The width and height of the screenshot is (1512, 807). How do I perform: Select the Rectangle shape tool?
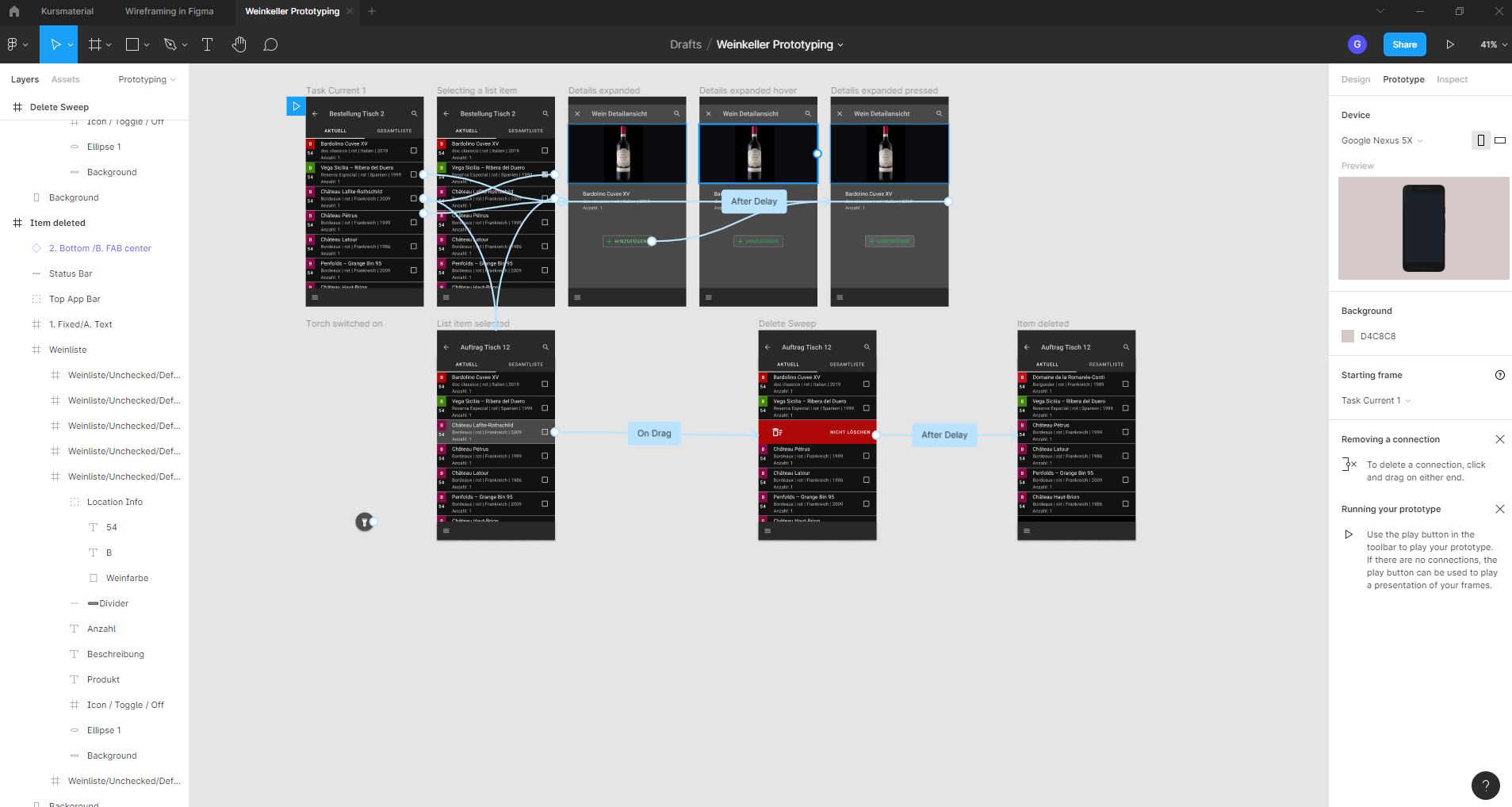[132, 44]
